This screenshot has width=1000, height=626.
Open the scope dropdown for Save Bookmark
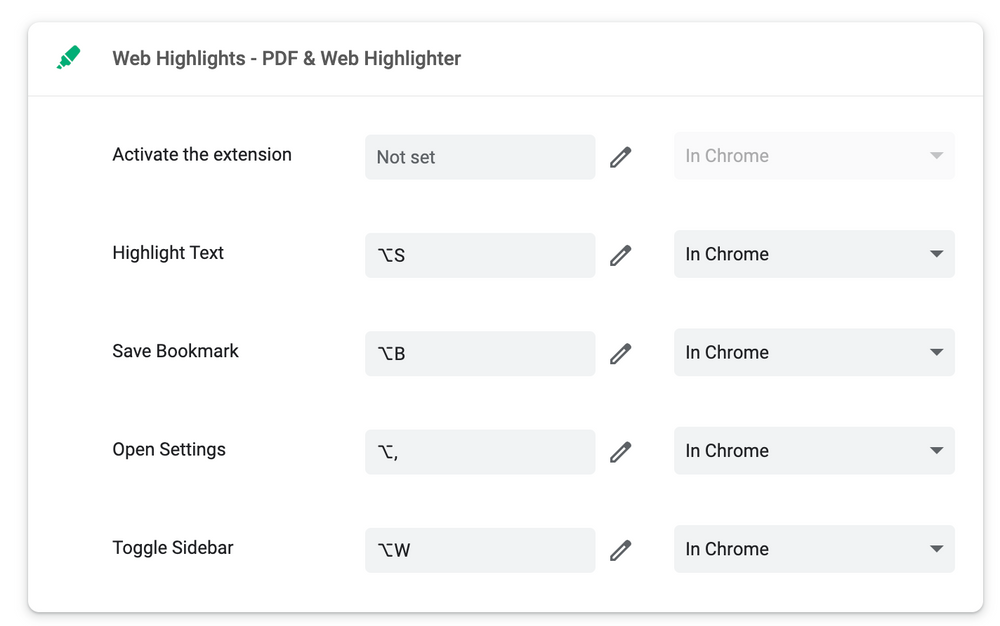coord(814,352)
